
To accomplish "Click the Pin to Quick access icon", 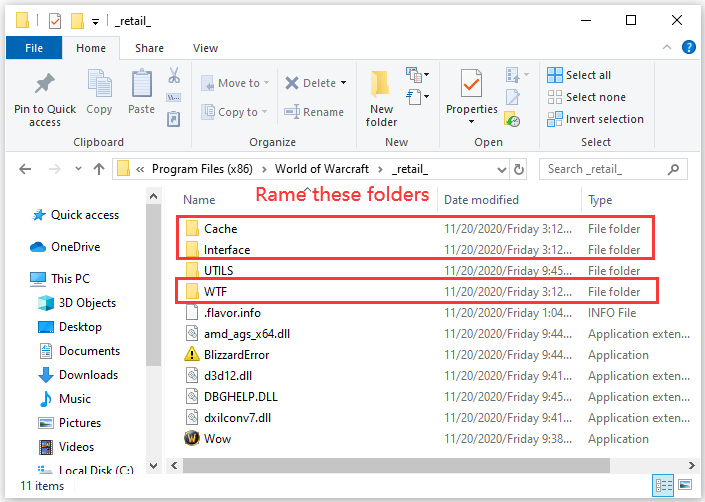I will [x=45, y=84].
